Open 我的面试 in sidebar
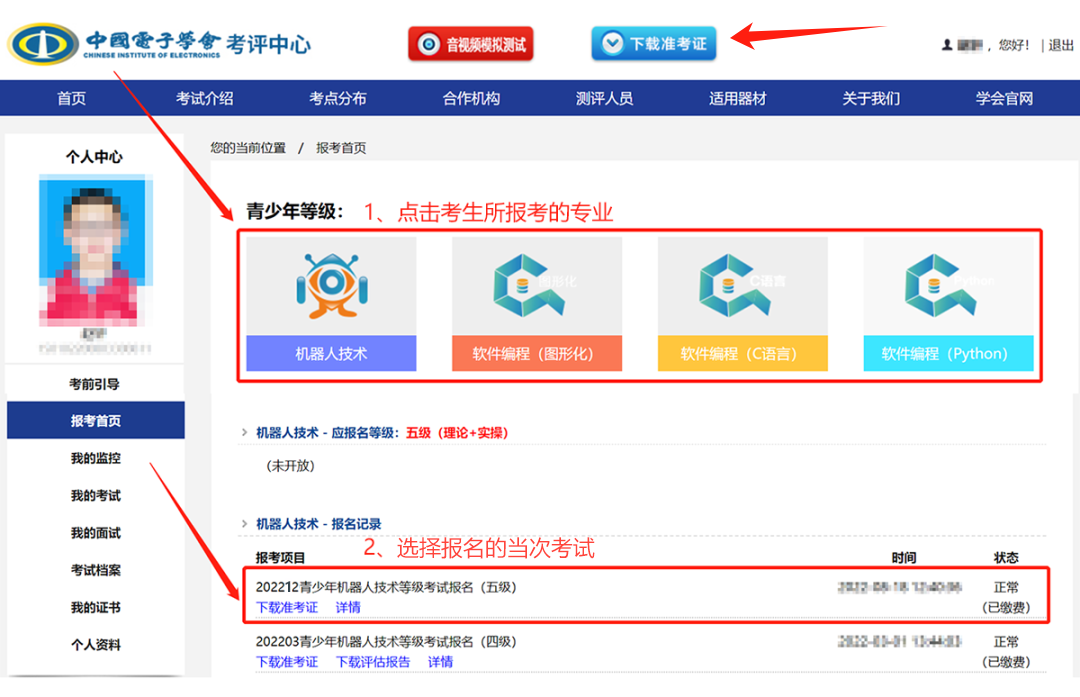 96,532
